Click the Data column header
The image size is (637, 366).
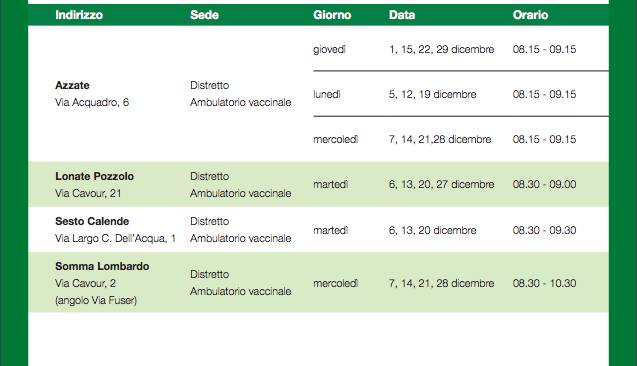402,15
